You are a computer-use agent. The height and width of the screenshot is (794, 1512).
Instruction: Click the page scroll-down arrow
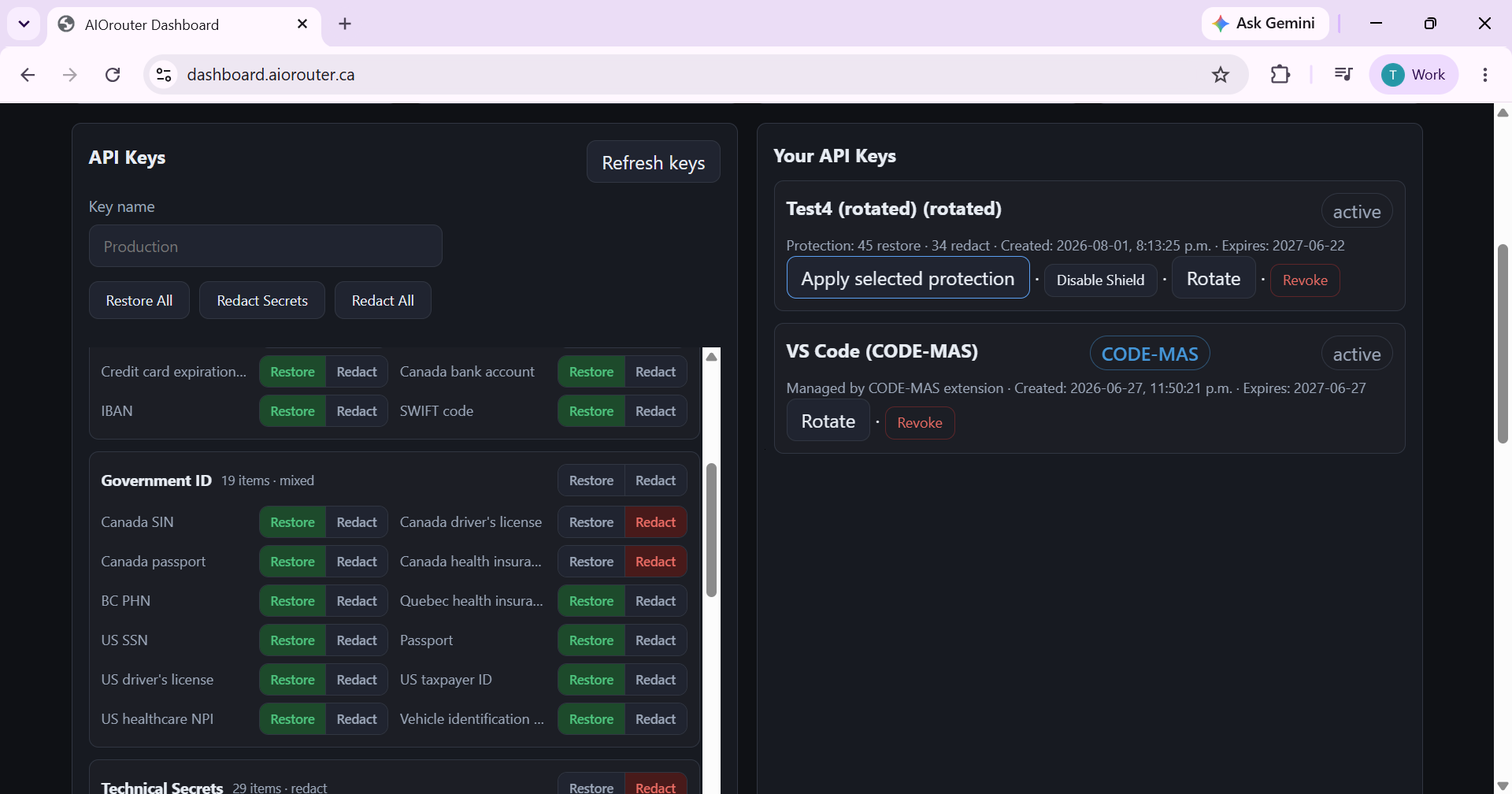(x=1503, y=785)
